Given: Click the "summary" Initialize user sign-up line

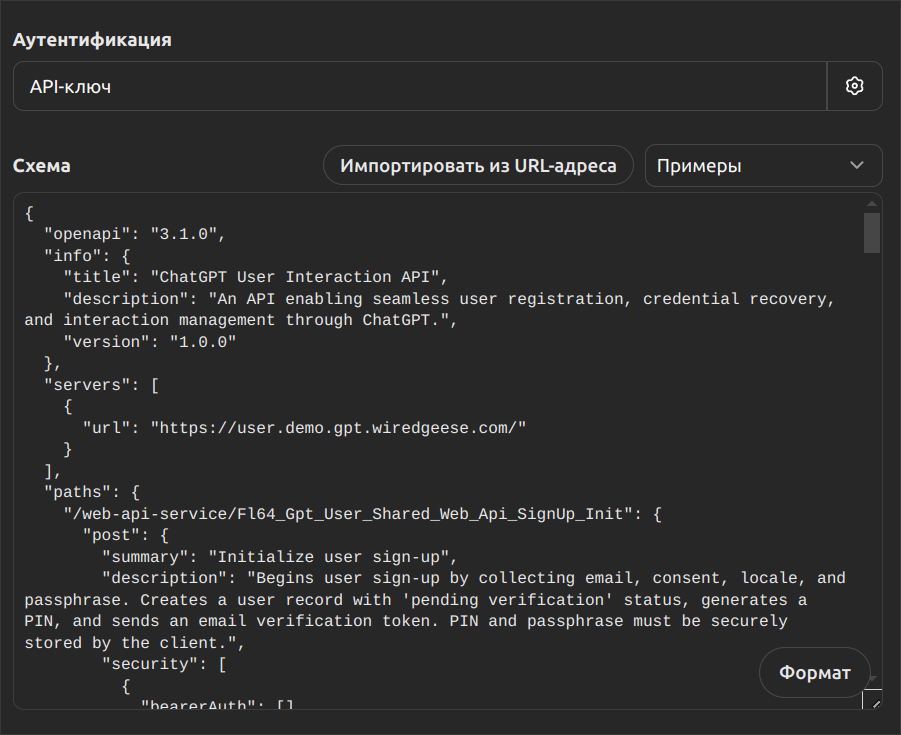Looking at the screenshot, I should tap(280, 557).
